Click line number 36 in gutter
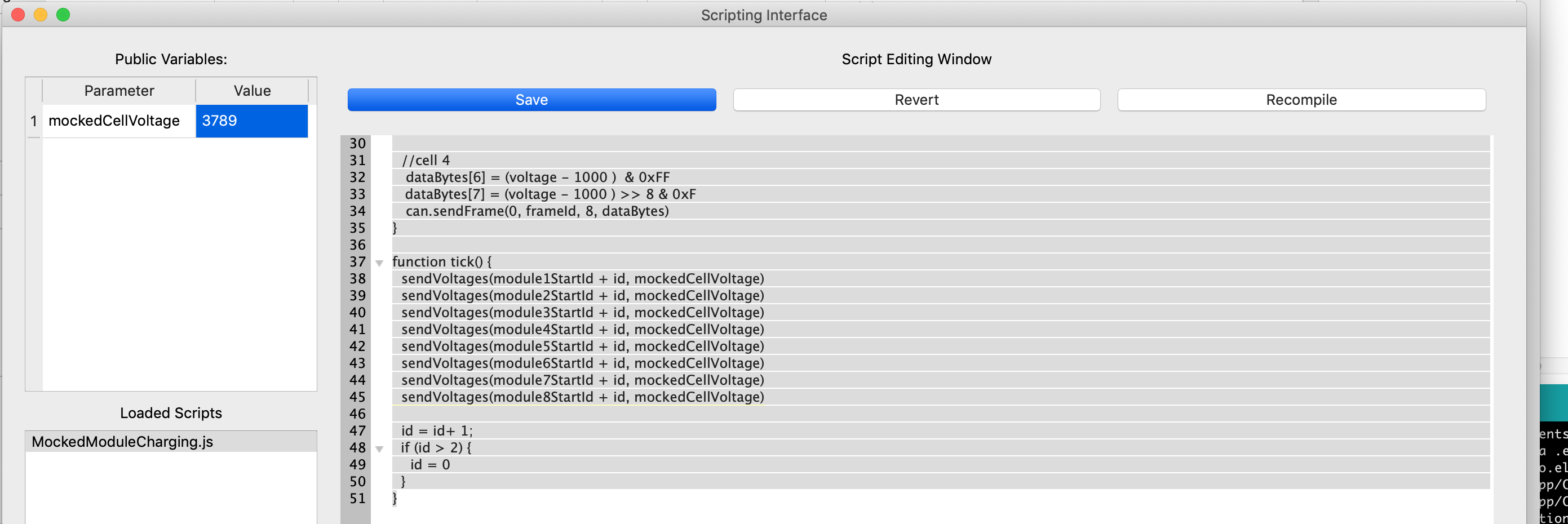 (357, 245)
